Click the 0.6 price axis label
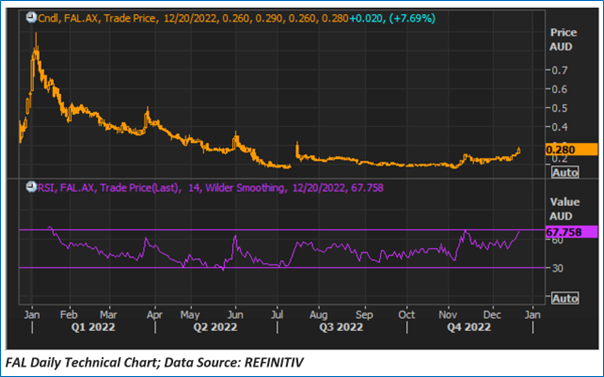This screenshot has width=604, height=377. (559, 89)
